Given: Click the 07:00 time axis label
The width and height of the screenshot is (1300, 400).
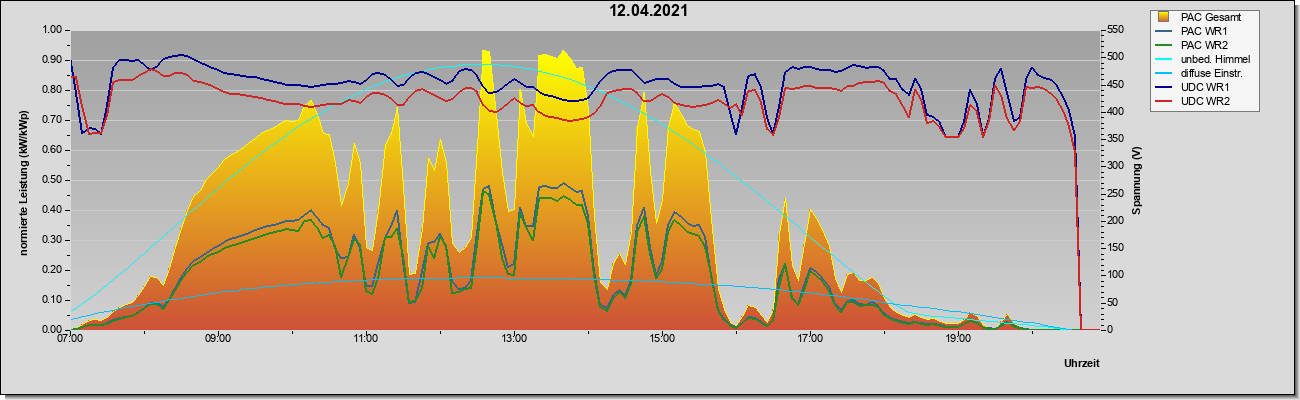Looking at the screenshot, I should click(70, 338).
